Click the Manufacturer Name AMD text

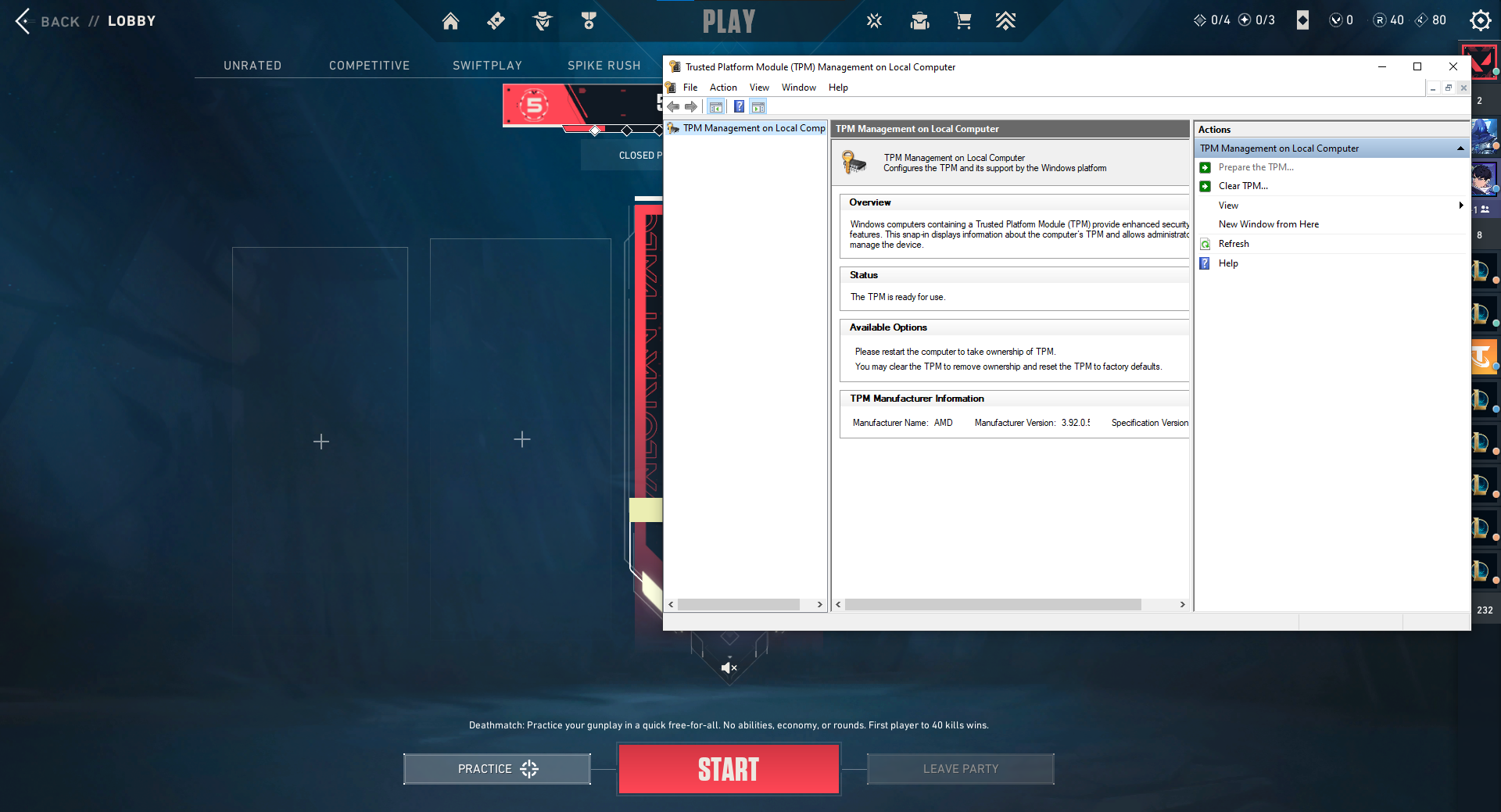(x=902, y=423)
